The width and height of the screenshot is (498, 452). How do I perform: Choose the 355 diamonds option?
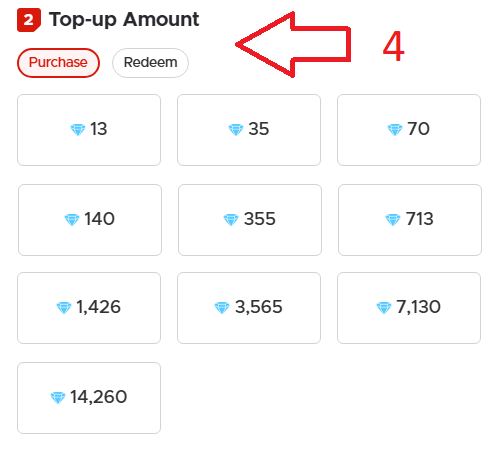point(250,220)
